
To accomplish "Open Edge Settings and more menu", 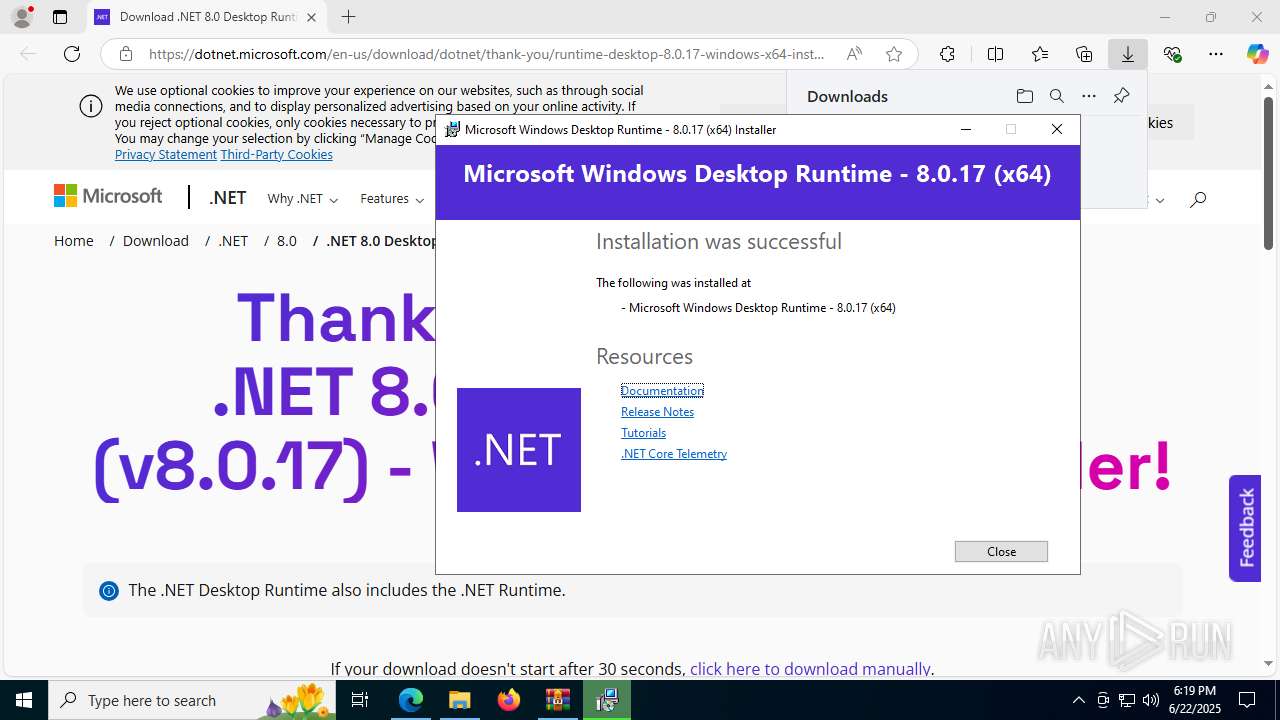I will click(1216, 54).
